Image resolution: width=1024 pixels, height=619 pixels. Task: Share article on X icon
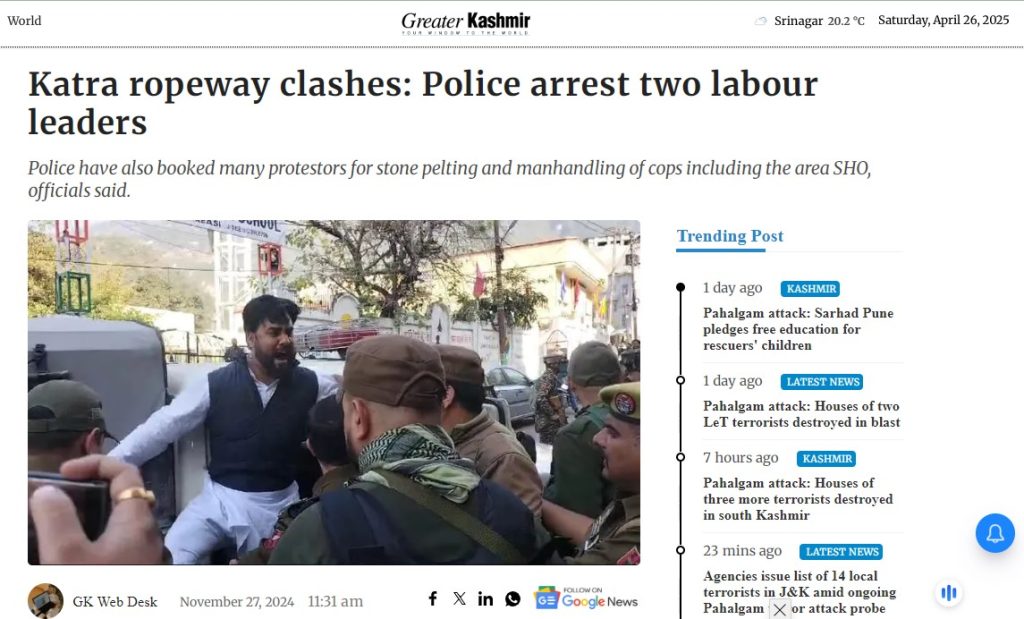pyautogui.click(x=460, y=599)
